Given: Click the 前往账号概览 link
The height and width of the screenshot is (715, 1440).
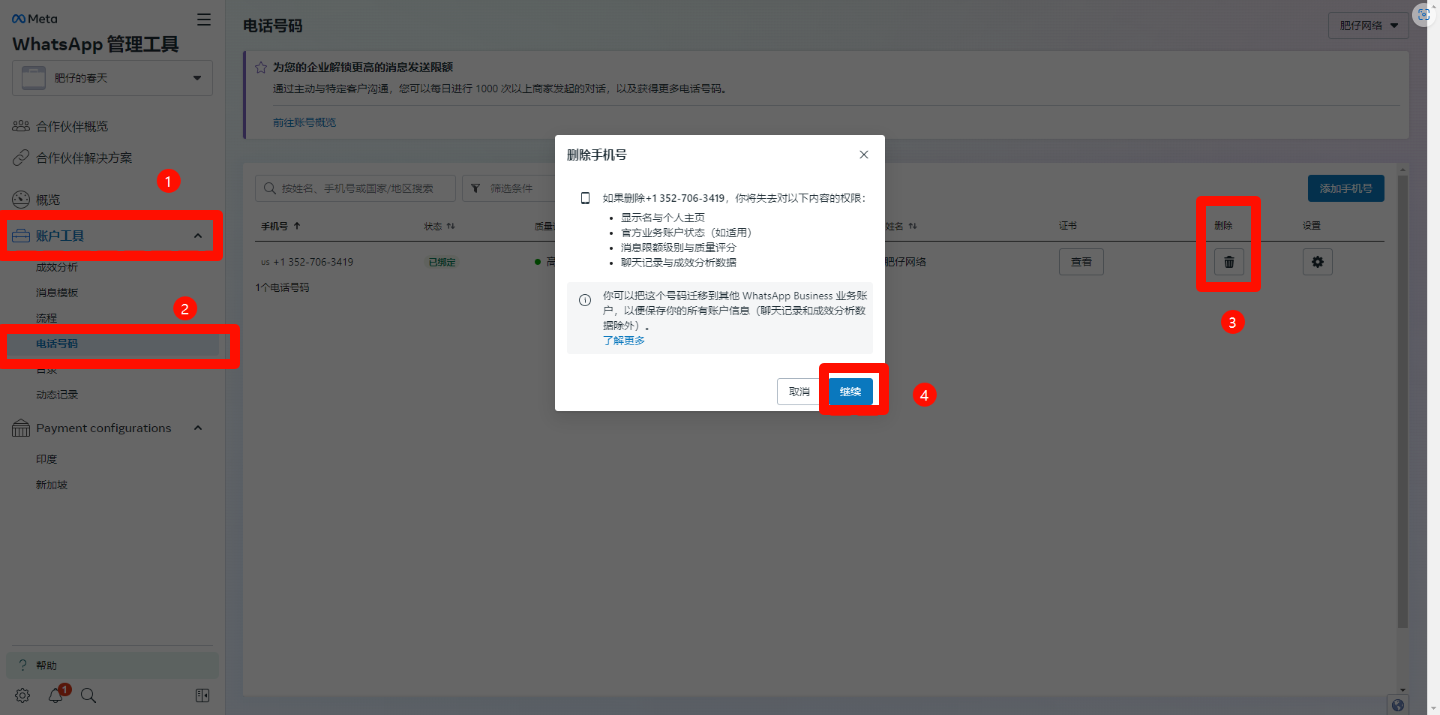Looking at the screenshot, I should click(304, 122).
